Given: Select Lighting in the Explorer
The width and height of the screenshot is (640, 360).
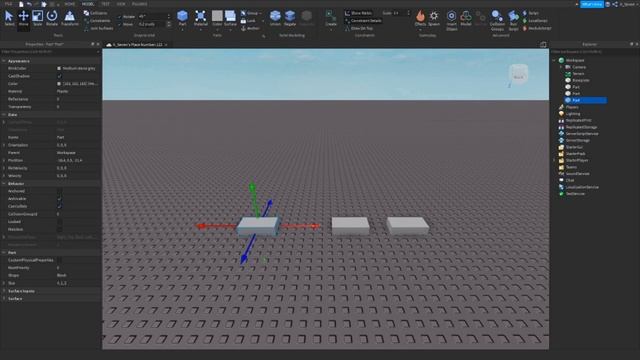Looking at the screenshot, I should coord(573,114).
